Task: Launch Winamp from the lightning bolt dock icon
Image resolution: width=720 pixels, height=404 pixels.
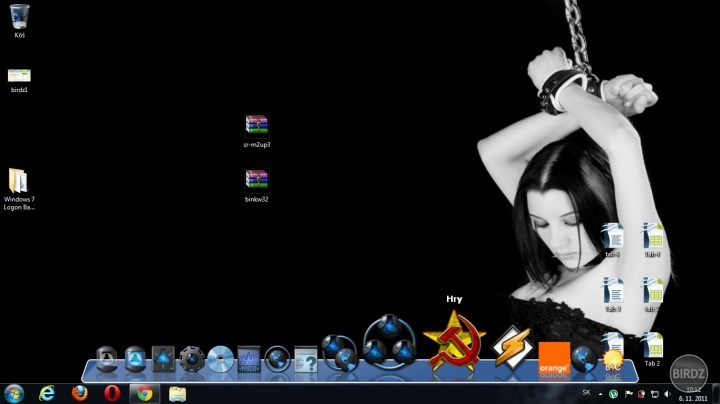Action: [512, 347]
